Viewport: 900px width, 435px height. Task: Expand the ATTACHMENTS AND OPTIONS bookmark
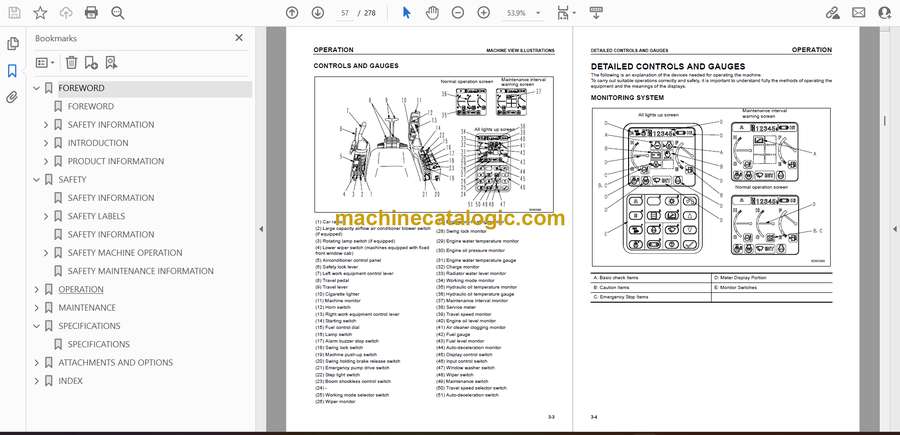(37, 363)
